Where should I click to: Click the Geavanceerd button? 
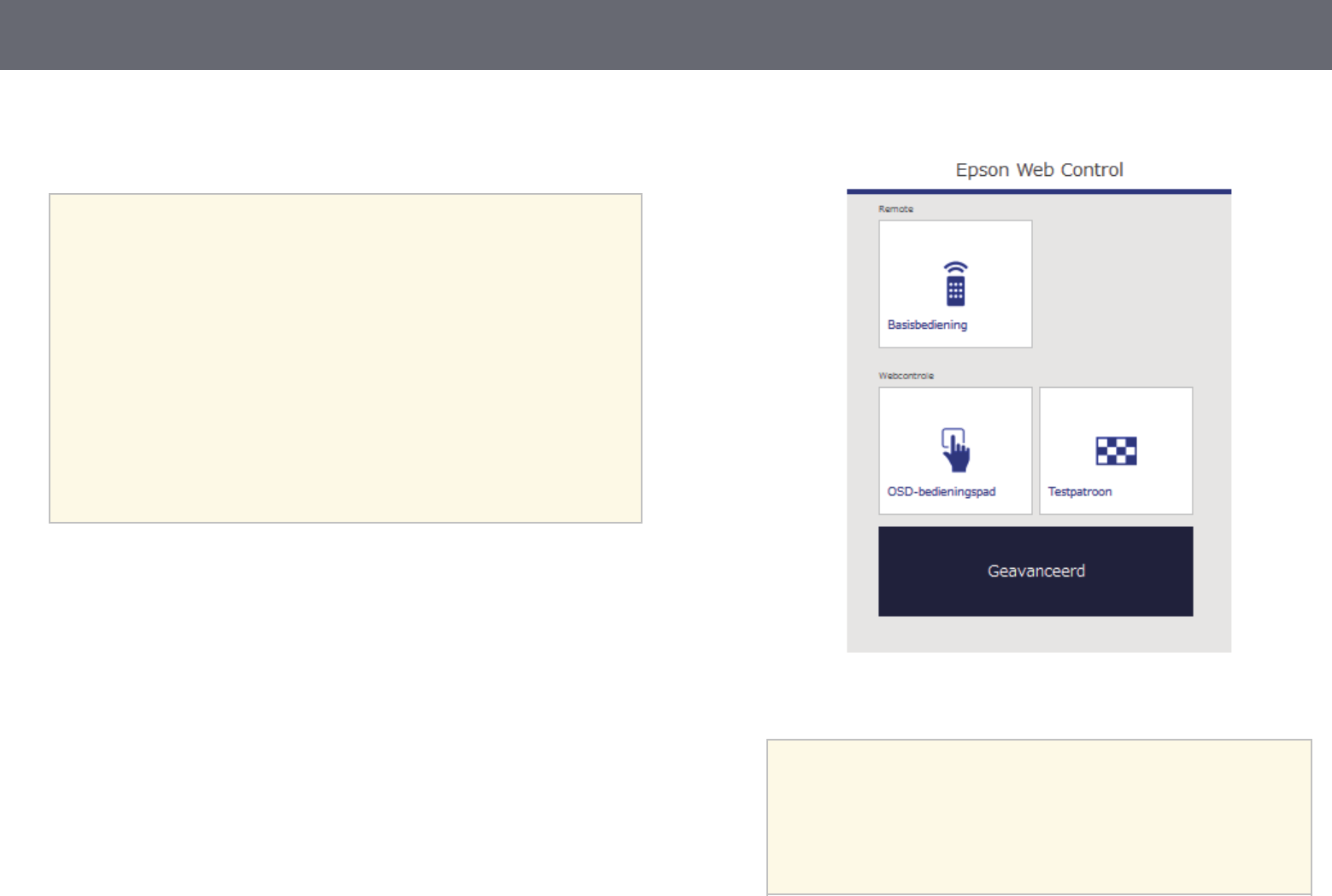[x=1036, y=571]
